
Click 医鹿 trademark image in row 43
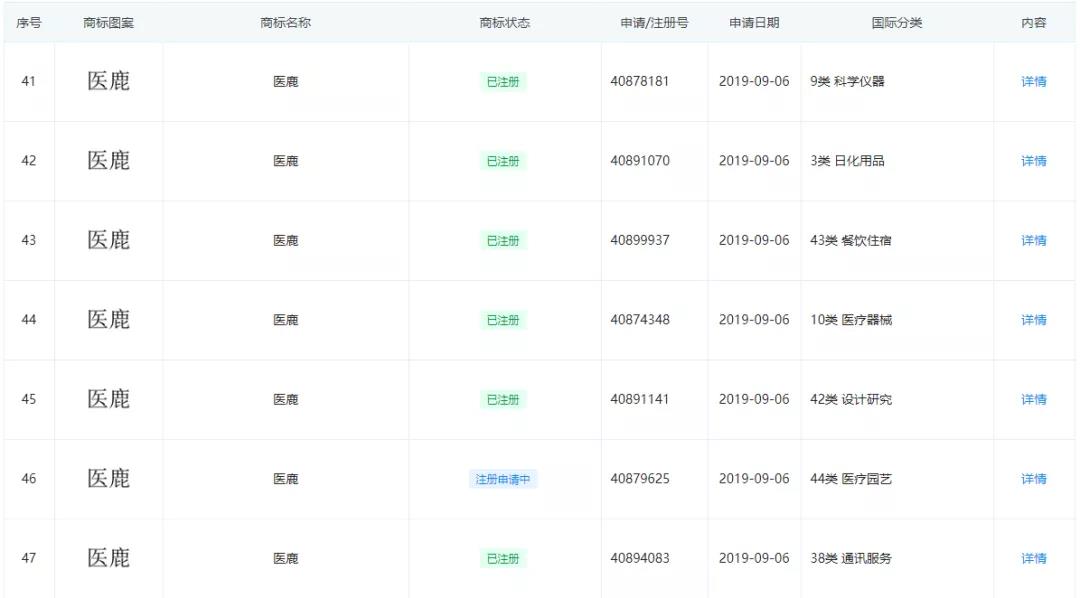pyautogui.click(x=108, y=240)
